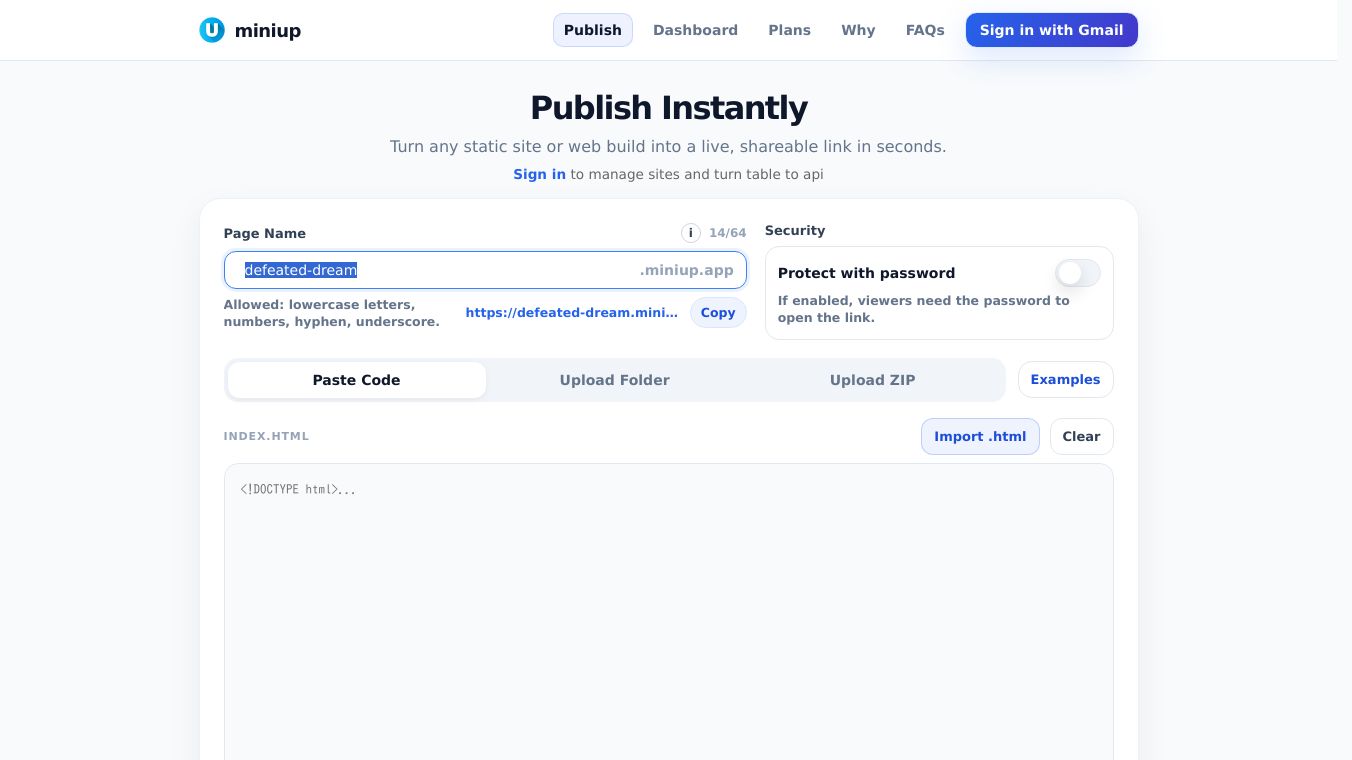Open the FAQs section

(x=924, y=30)
